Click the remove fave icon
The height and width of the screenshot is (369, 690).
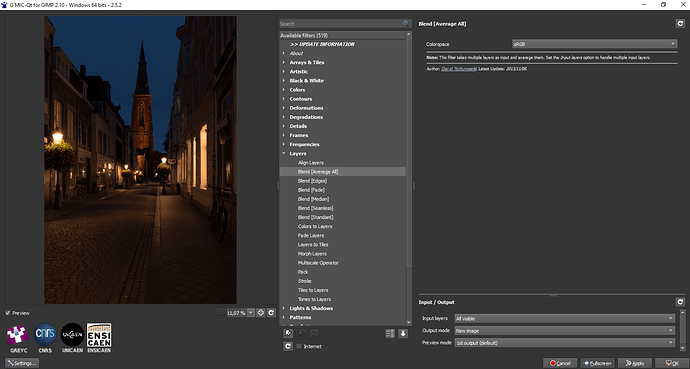pyautogui.click(x=314, y=333)
